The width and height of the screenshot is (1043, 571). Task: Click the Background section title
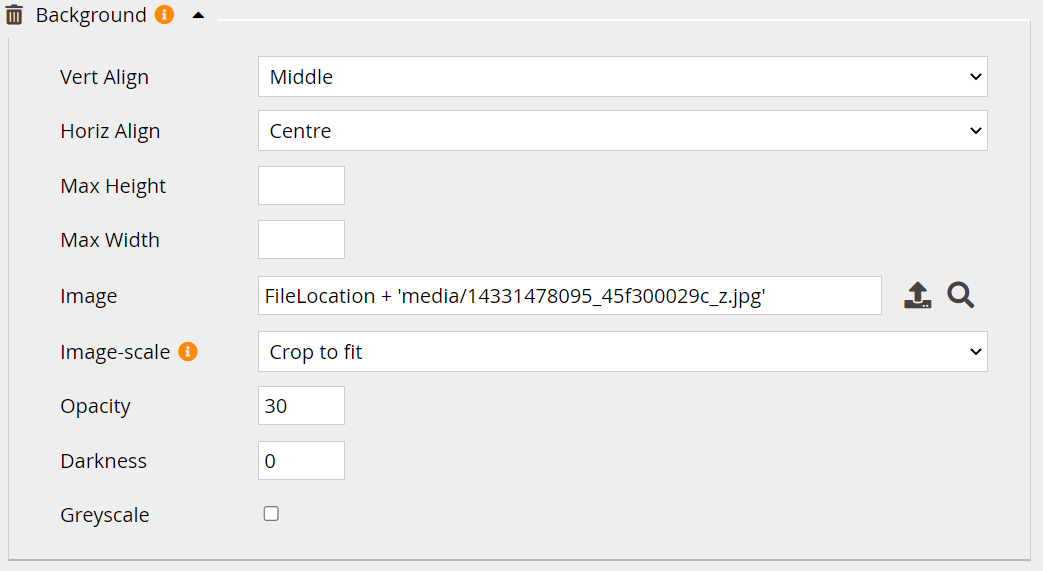tap(91, 16)
